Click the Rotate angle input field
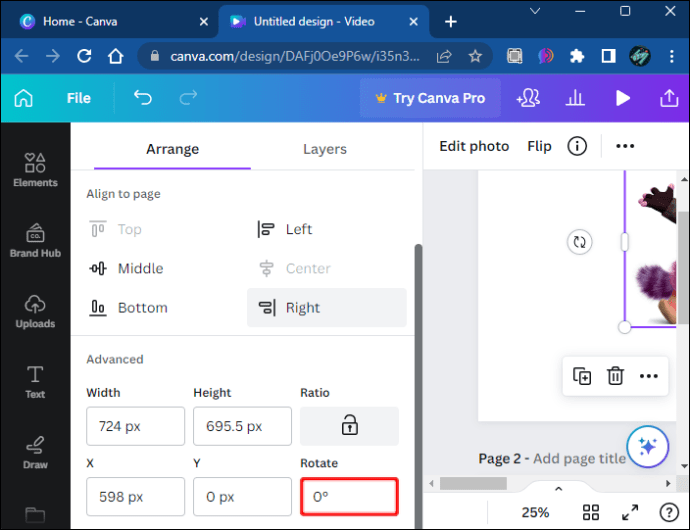This screenshot has width=690, height=530. [x=349, y=497]
